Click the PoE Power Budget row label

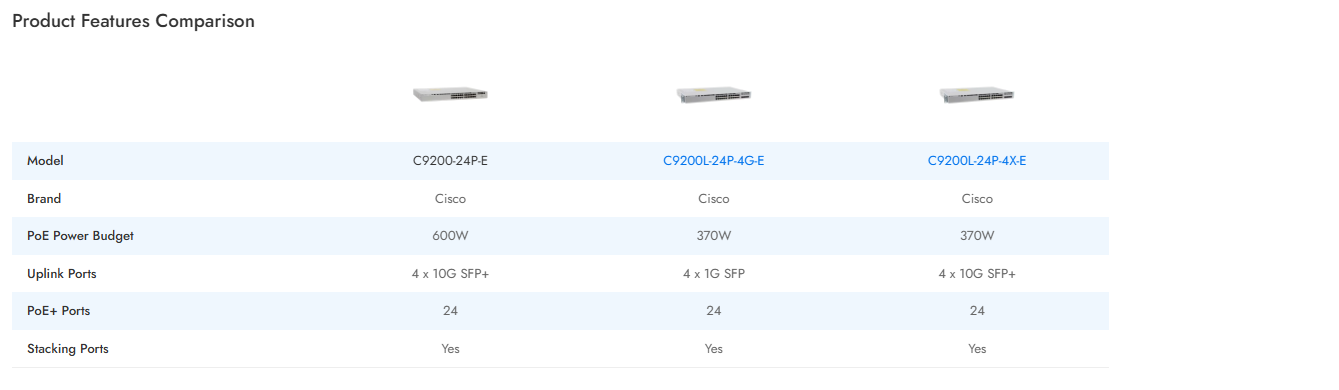pos(80,236)
